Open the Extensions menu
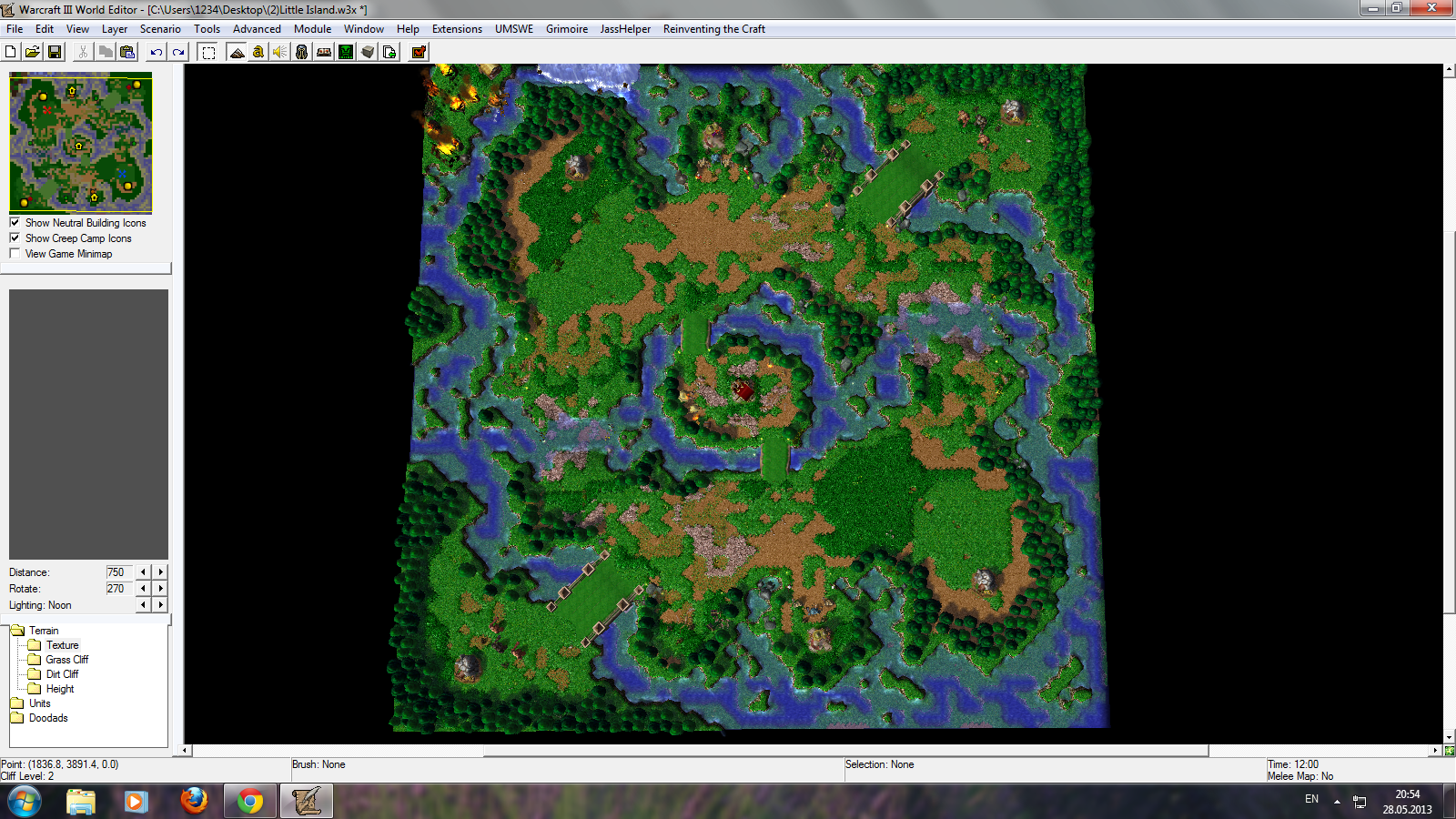Image resolution: width=1456 pixels, height=819 pixels. (x=457, y=29)
